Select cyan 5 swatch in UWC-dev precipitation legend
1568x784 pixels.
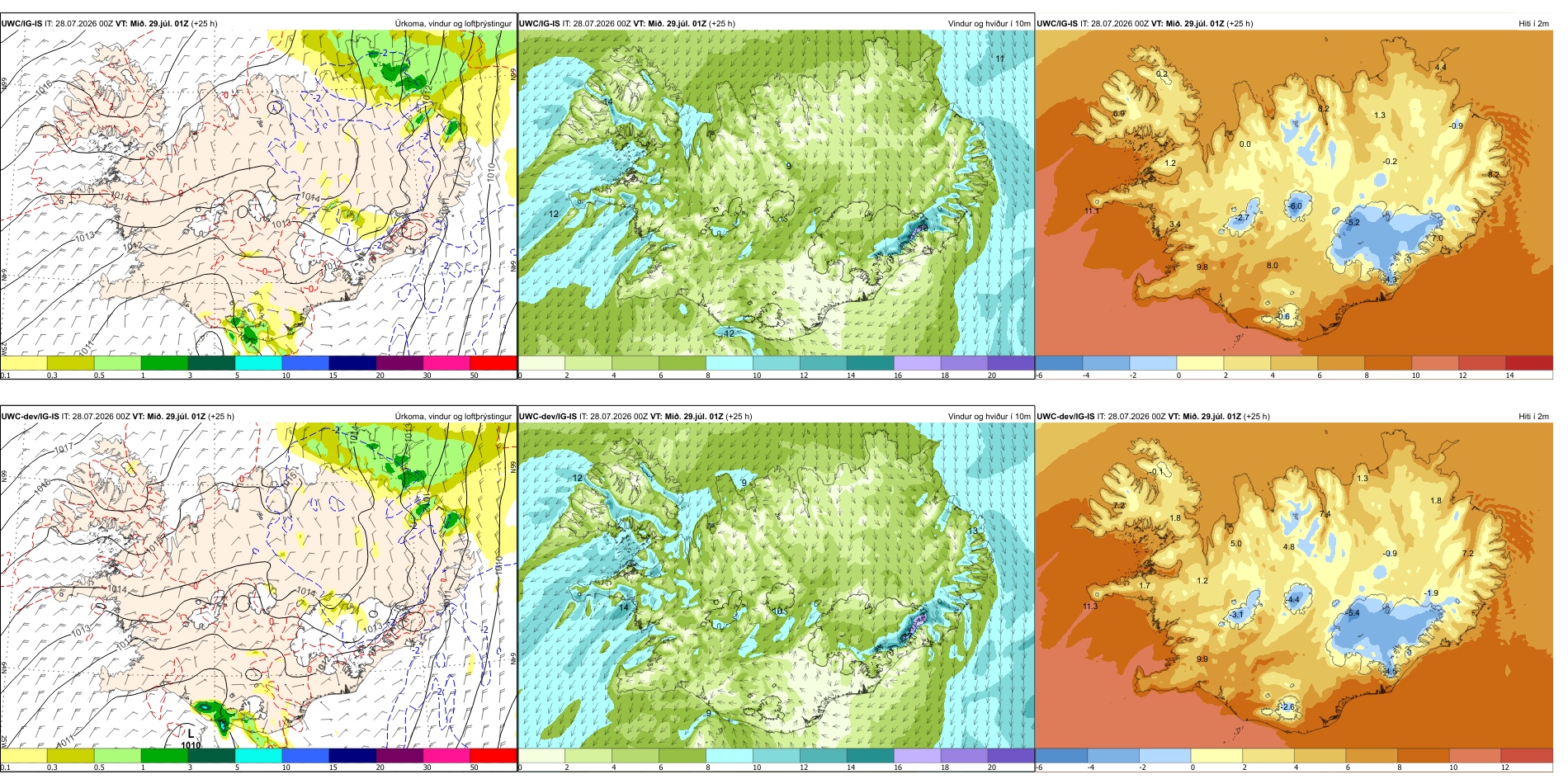click(258, 755)
